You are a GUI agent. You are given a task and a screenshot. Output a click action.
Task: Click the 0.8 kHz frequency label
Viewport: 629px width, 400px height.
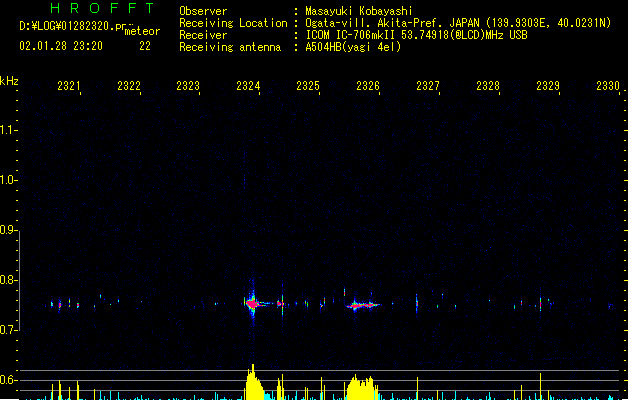8,280
